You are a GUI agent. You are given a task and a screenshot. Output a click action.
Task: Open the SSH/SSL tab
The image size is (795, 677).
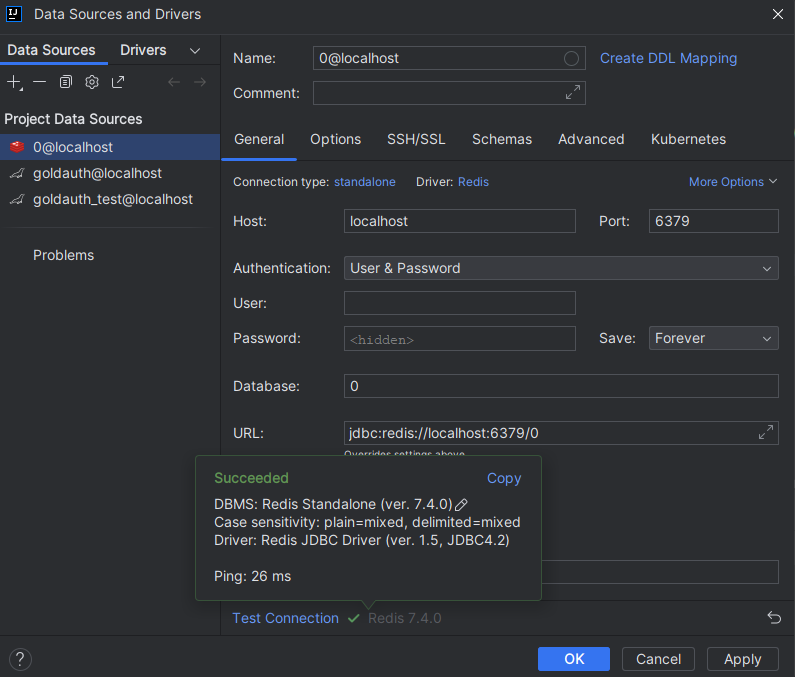tap(416, 139)
